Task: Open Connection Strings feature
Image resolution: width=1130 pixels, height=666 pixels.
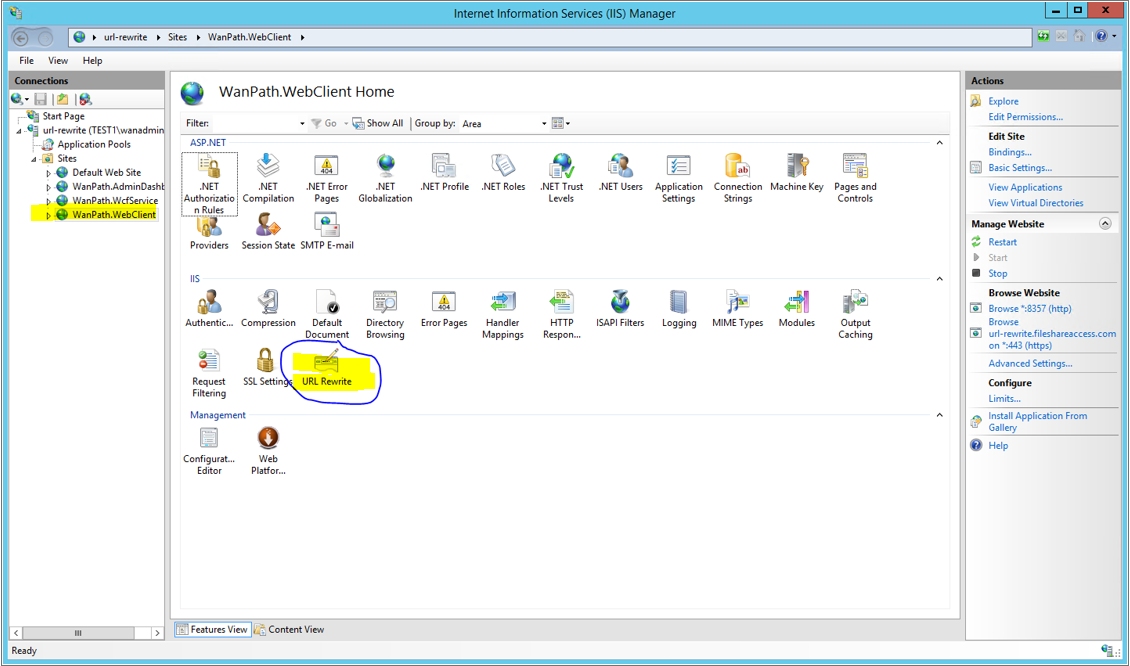Action: [738, 179]
